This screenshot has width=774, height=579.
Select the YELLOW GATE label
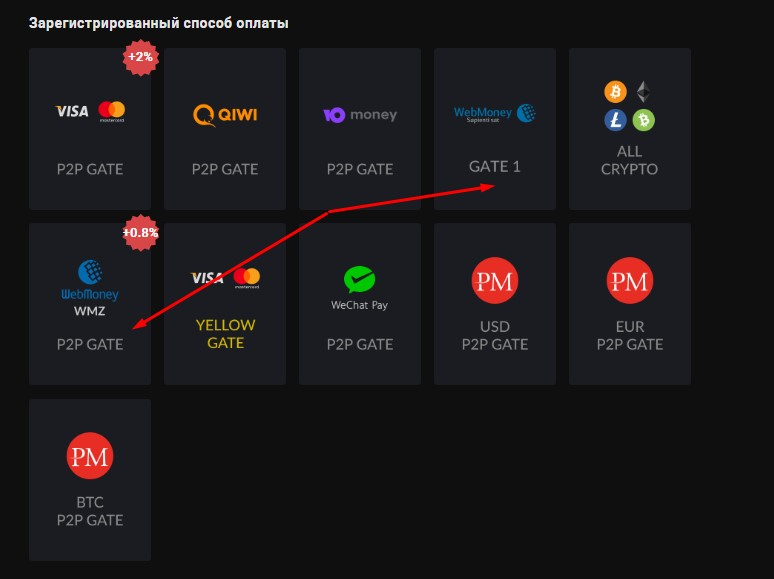click(x=225, y=334)
